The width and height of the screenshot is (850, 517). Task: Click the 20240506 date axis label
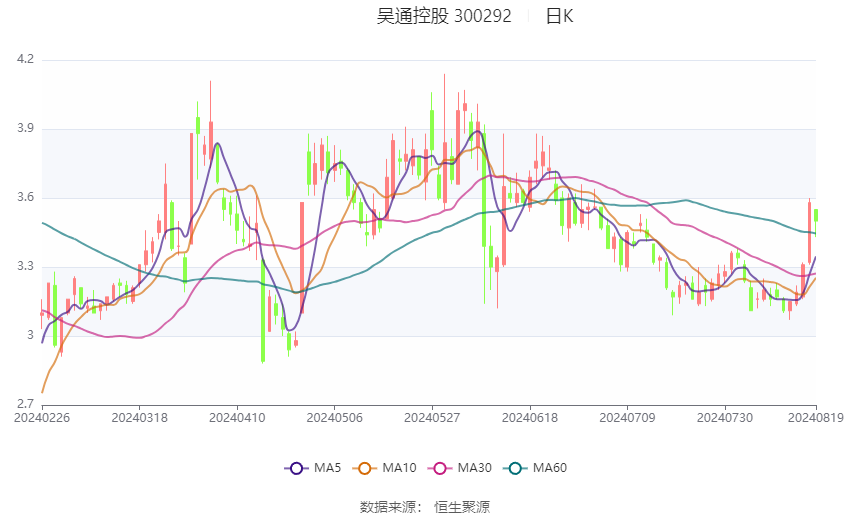pyautogui.click(x=334, y=418)
